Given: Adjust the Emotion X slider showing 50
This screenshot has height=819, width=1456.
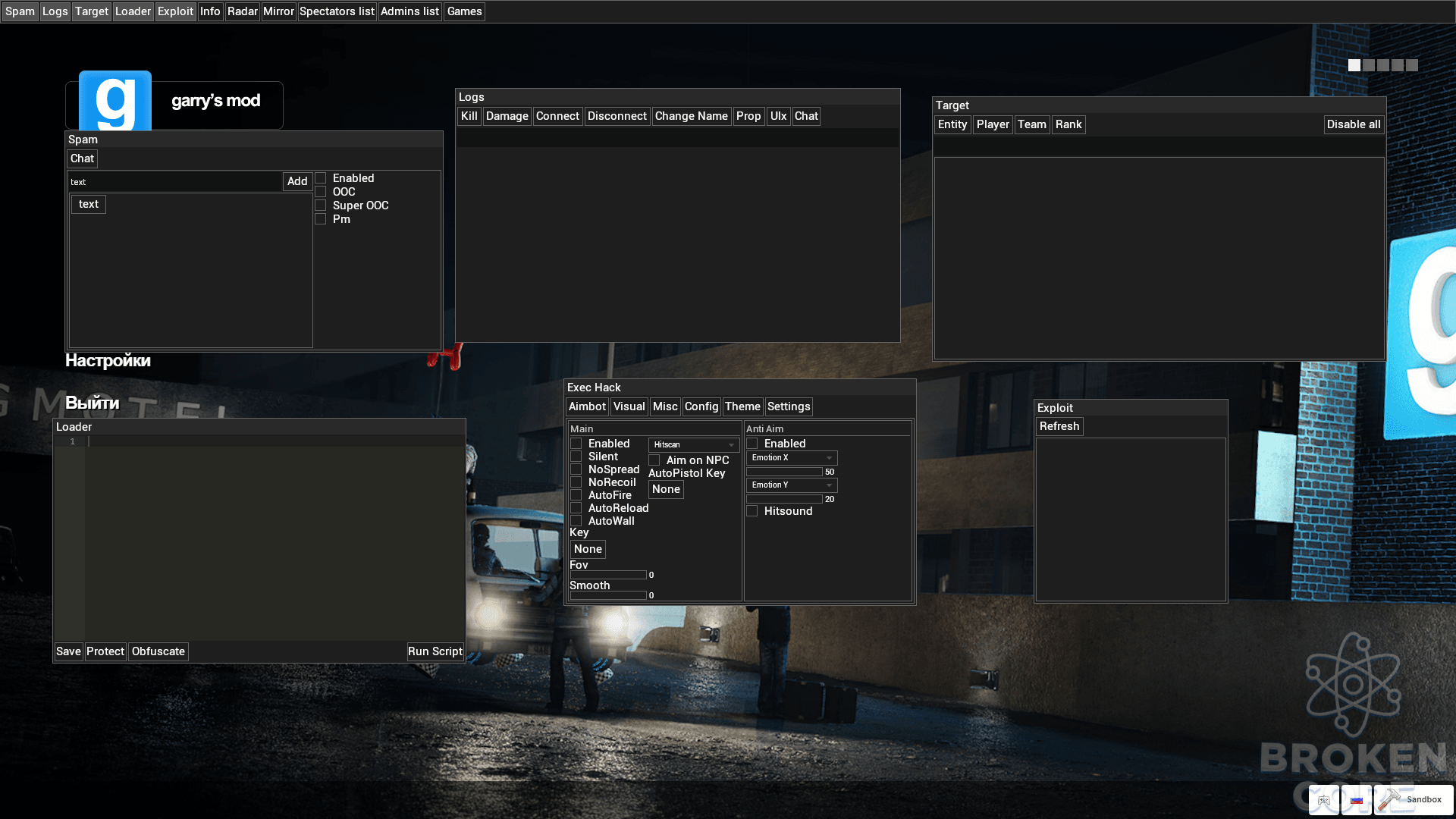Looking at the screenshot, I should 785,472.
